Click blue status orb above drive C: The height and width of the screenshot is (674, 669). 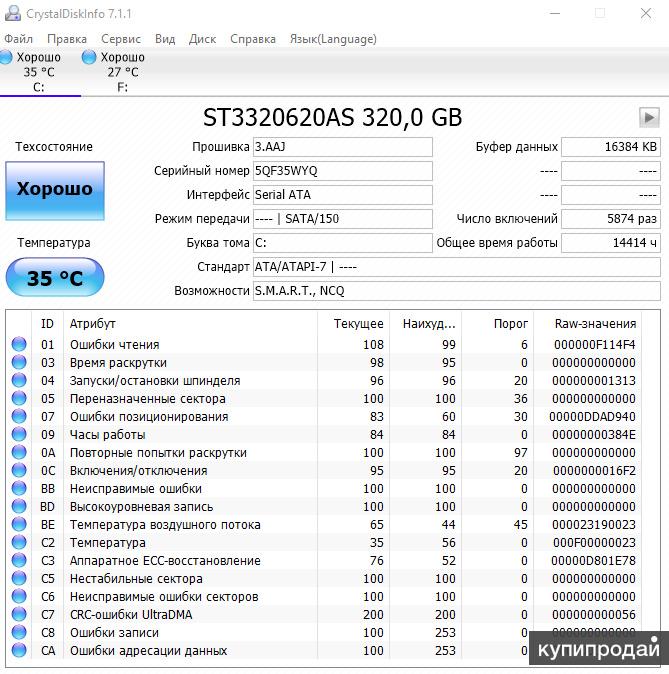pyautogui.click(x=6, y=57)
